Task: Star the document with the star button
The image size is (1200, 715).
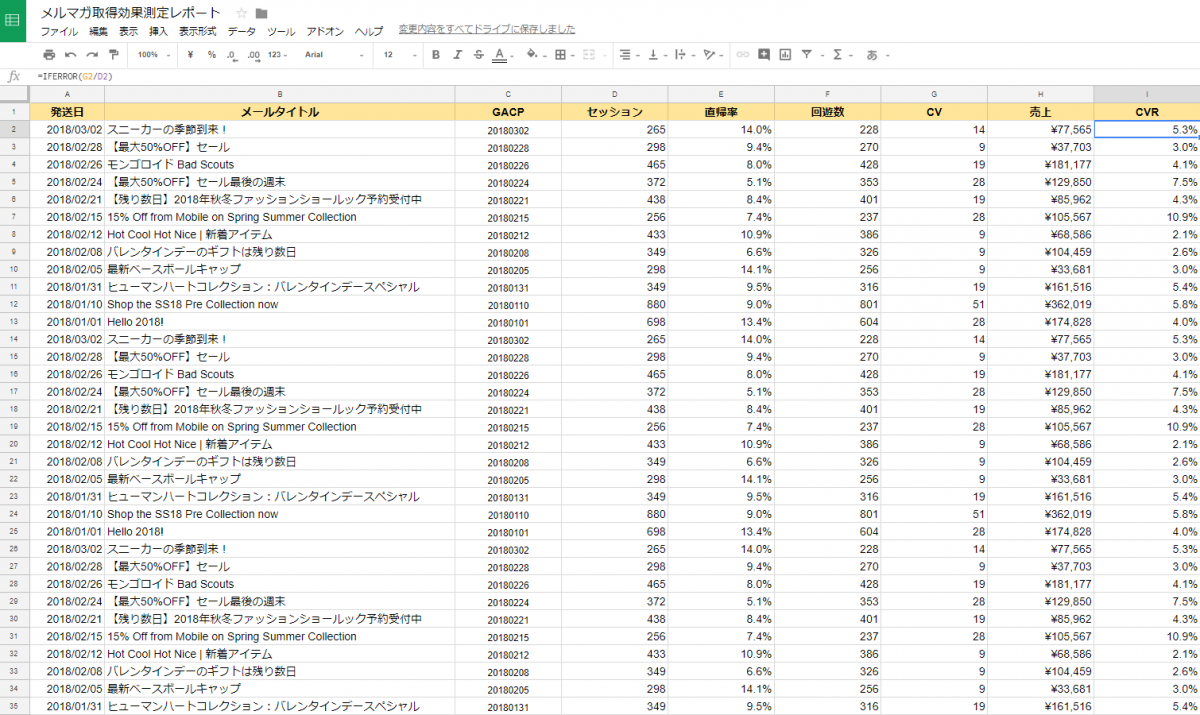Action: point(241,13)
